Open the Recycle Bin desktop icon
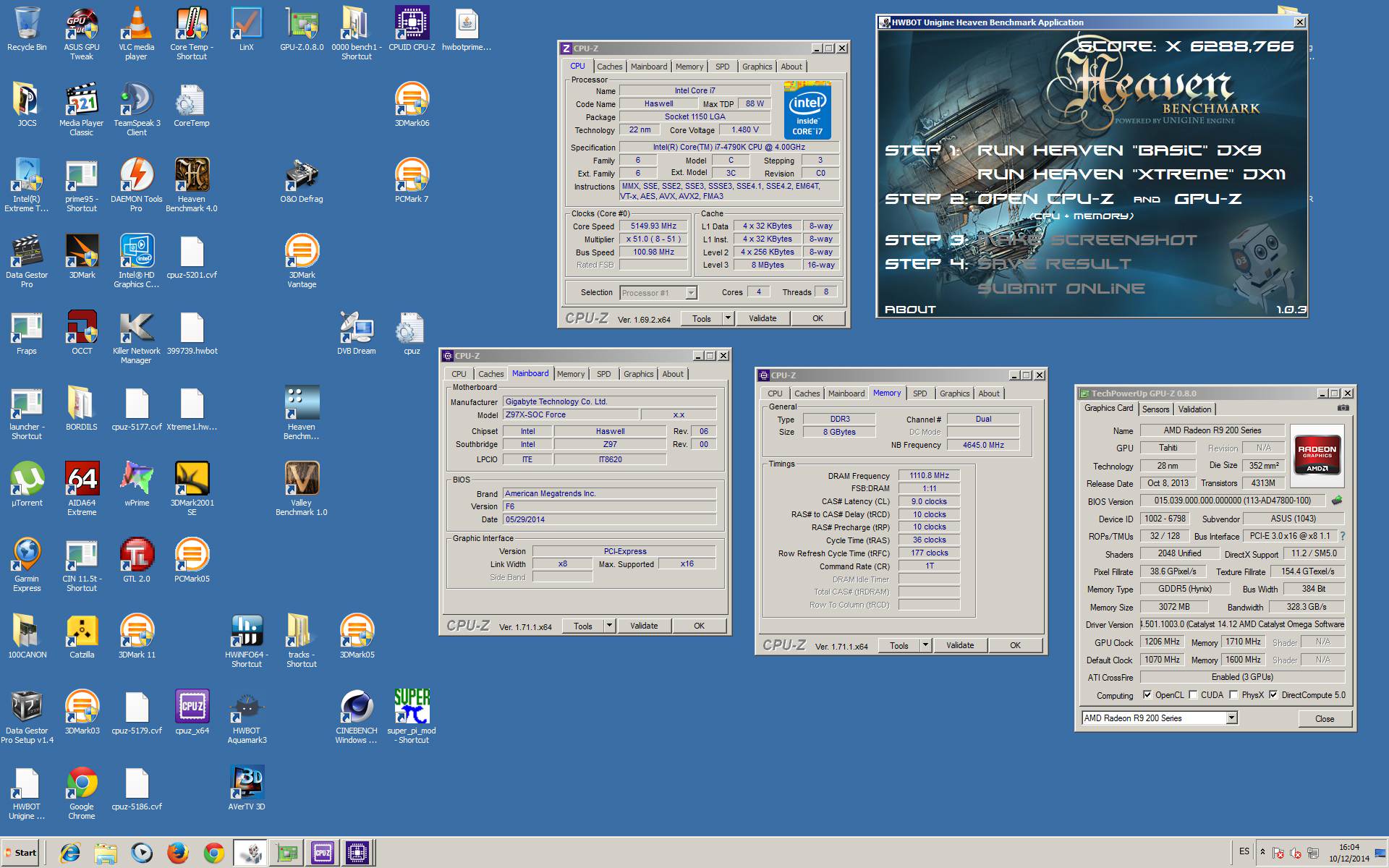The height and width of the screenshot is (868, 1389). (27, 29)
